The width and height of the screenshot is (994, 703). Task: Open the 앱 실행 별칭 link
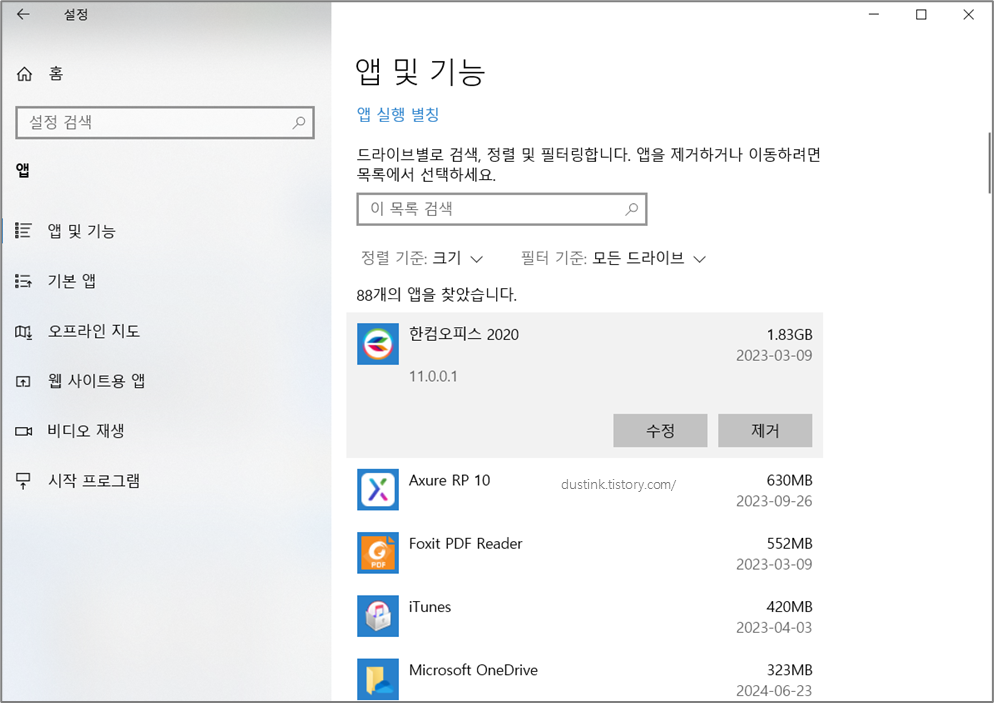coord(398,115)
